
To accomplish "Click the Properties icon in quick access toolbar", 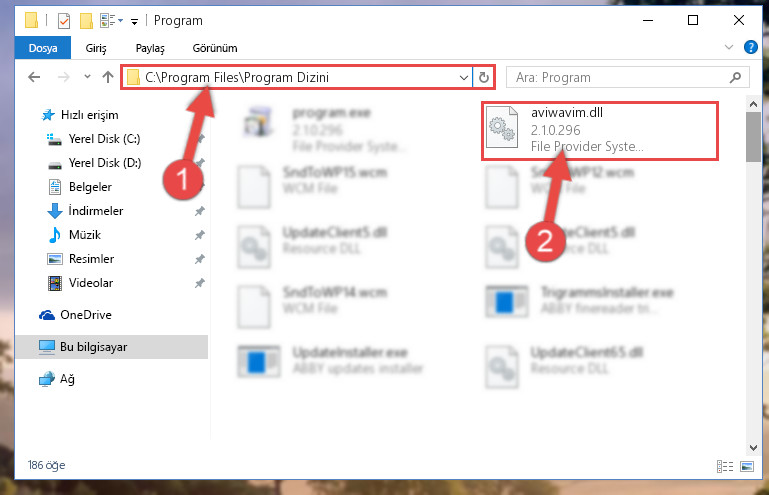I will coord(64,21).
